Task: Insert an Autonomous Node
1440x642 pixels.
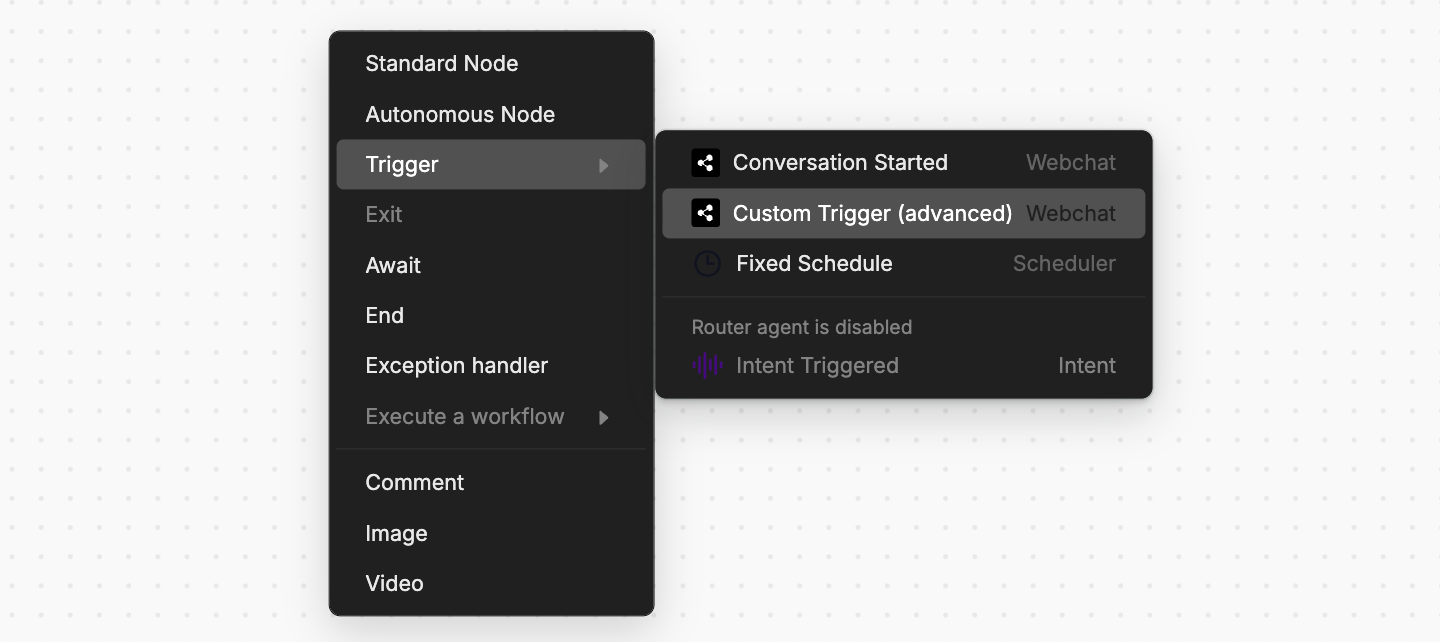Action: coord(491,114)
